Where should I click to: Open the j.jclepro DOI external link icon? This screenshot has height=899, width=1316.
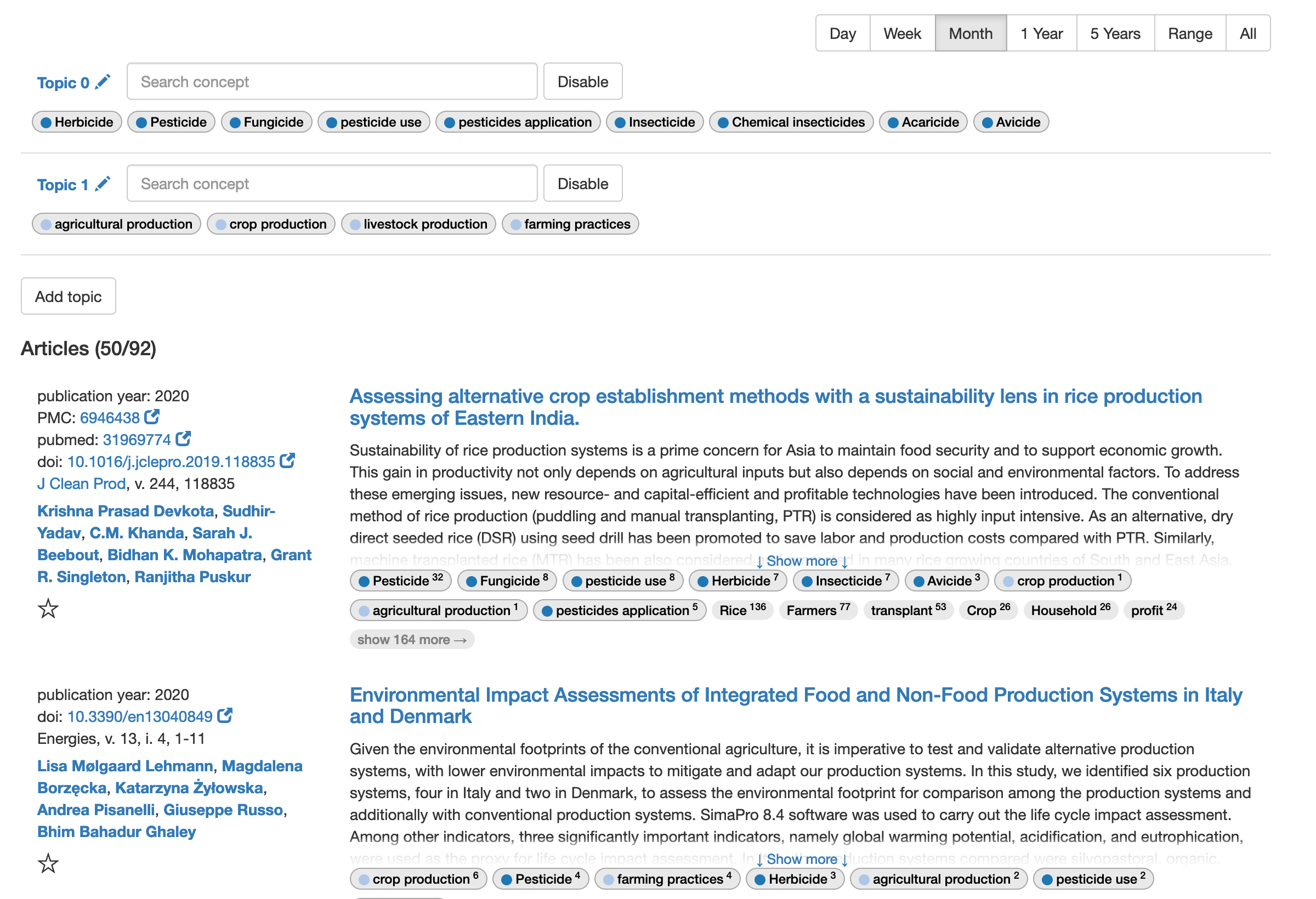point(288,461)
